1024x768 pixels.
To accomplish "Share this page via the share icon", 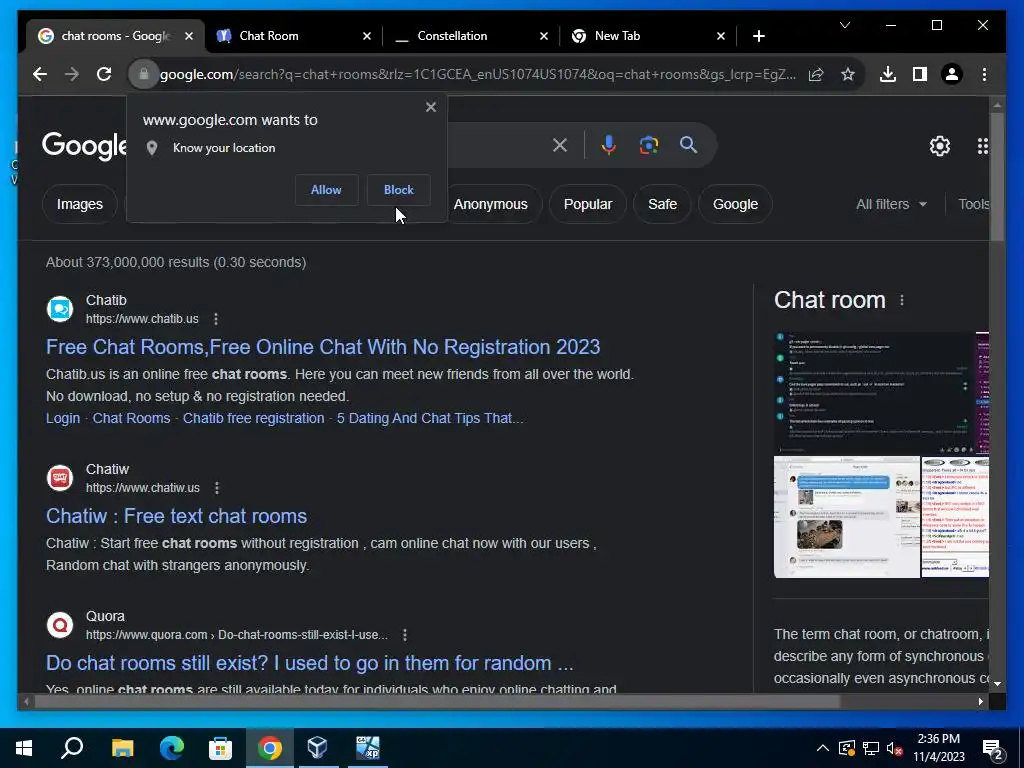I will point(816,74).
